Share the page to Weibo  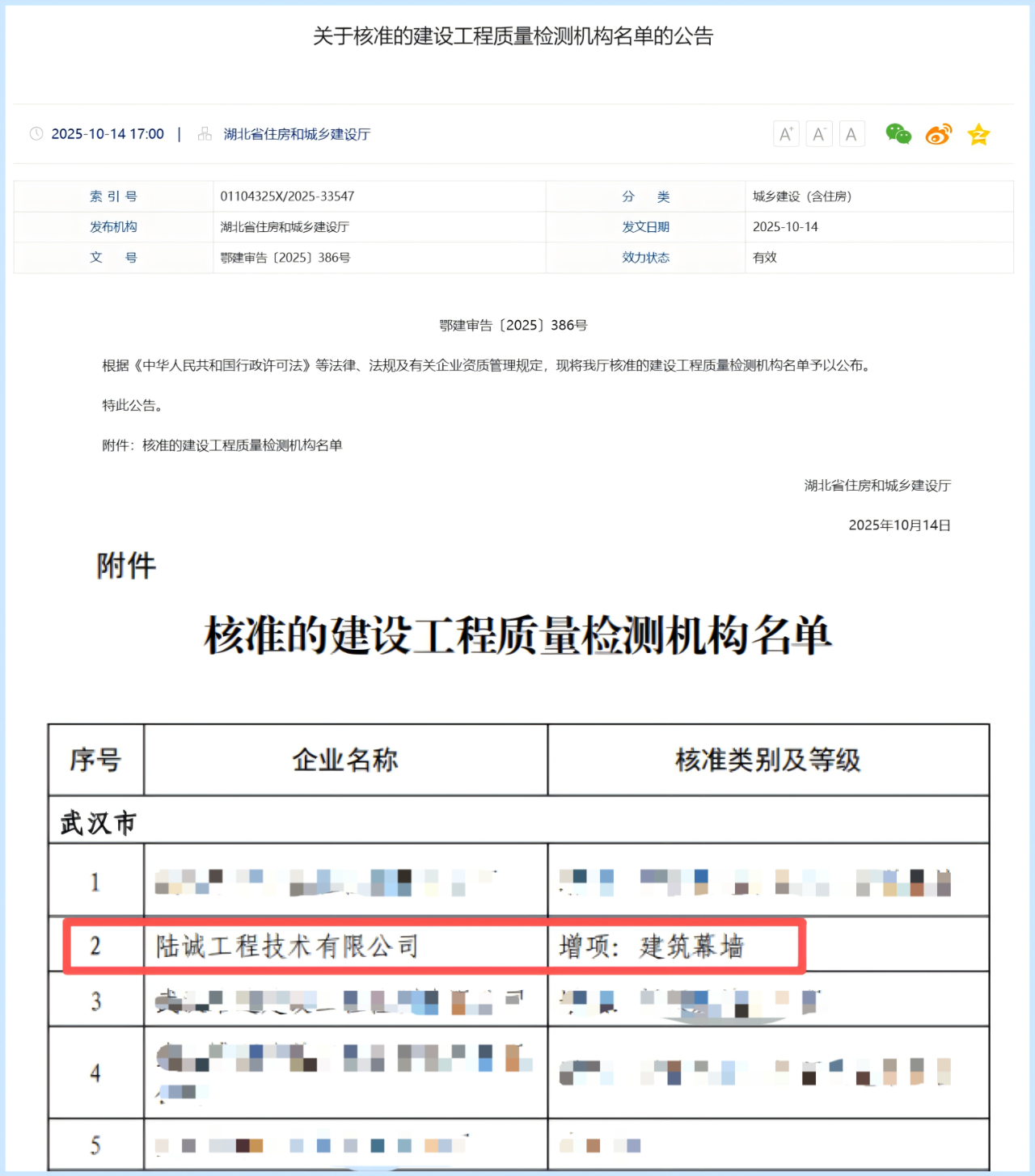click(x=938, y=134)
